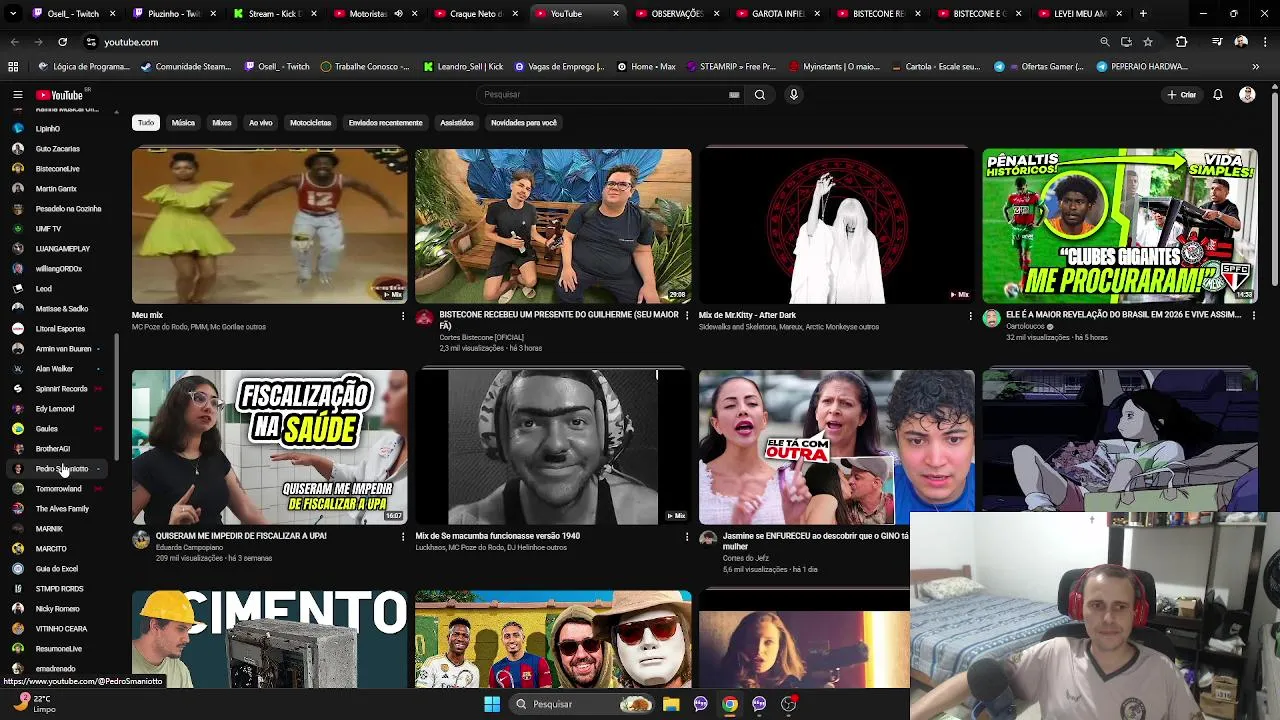
Task: Open options menu for BISTECONE RECEBEU video
Action: tap(686, 316)
